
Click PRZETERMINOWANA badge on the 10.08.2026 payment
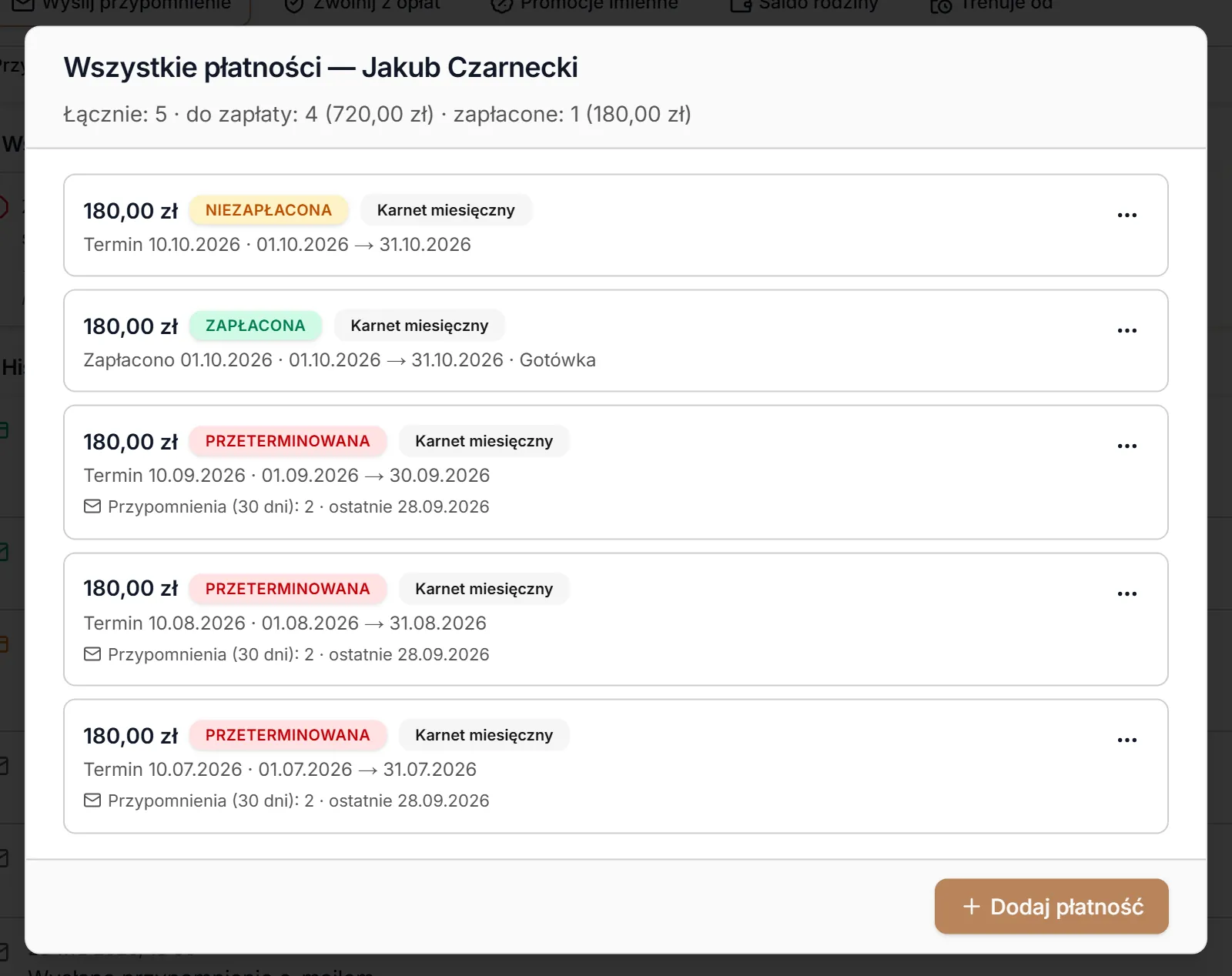point(287,589)
